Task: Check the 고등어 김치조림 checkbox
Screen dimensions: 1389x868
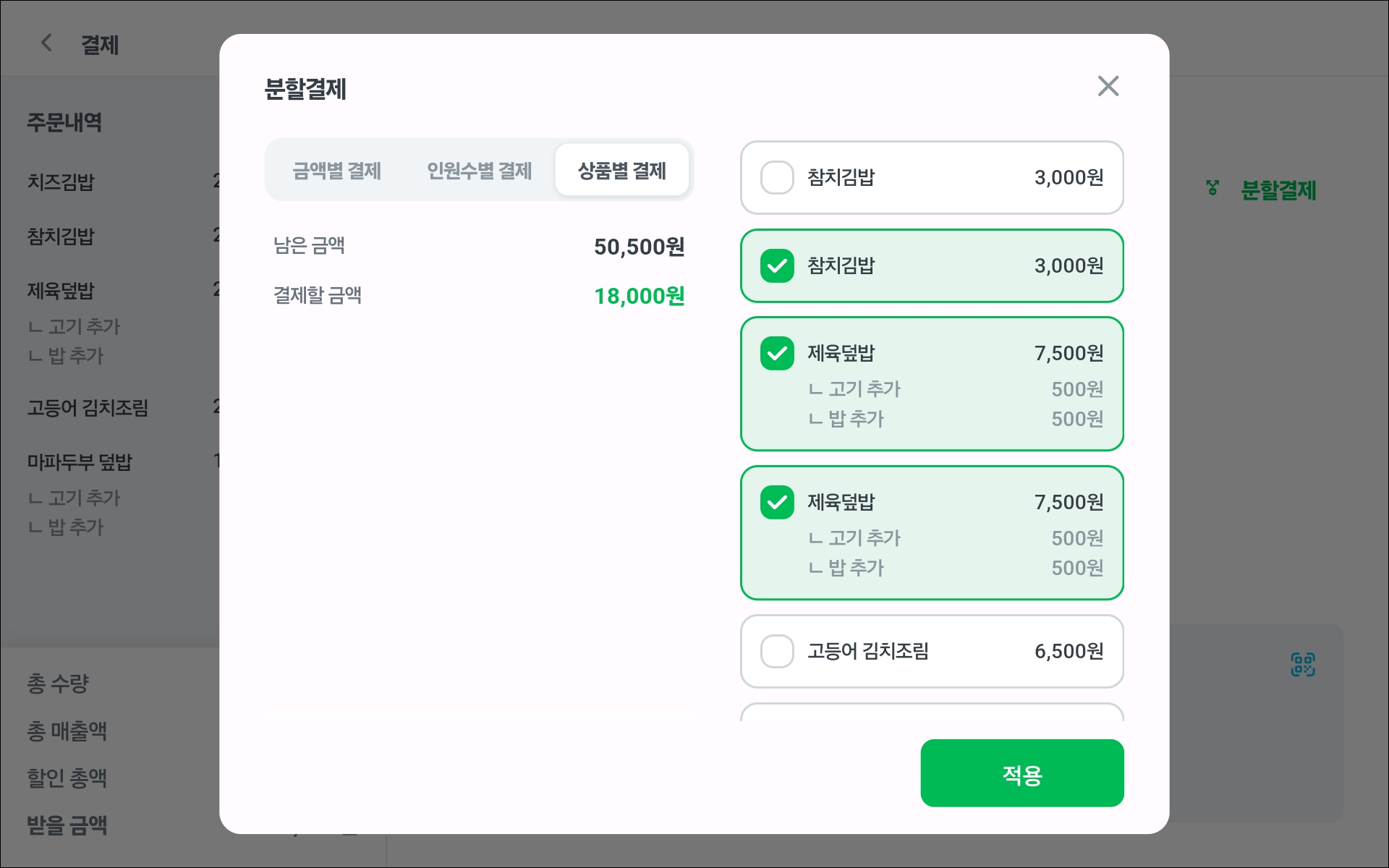Action: 777,651
